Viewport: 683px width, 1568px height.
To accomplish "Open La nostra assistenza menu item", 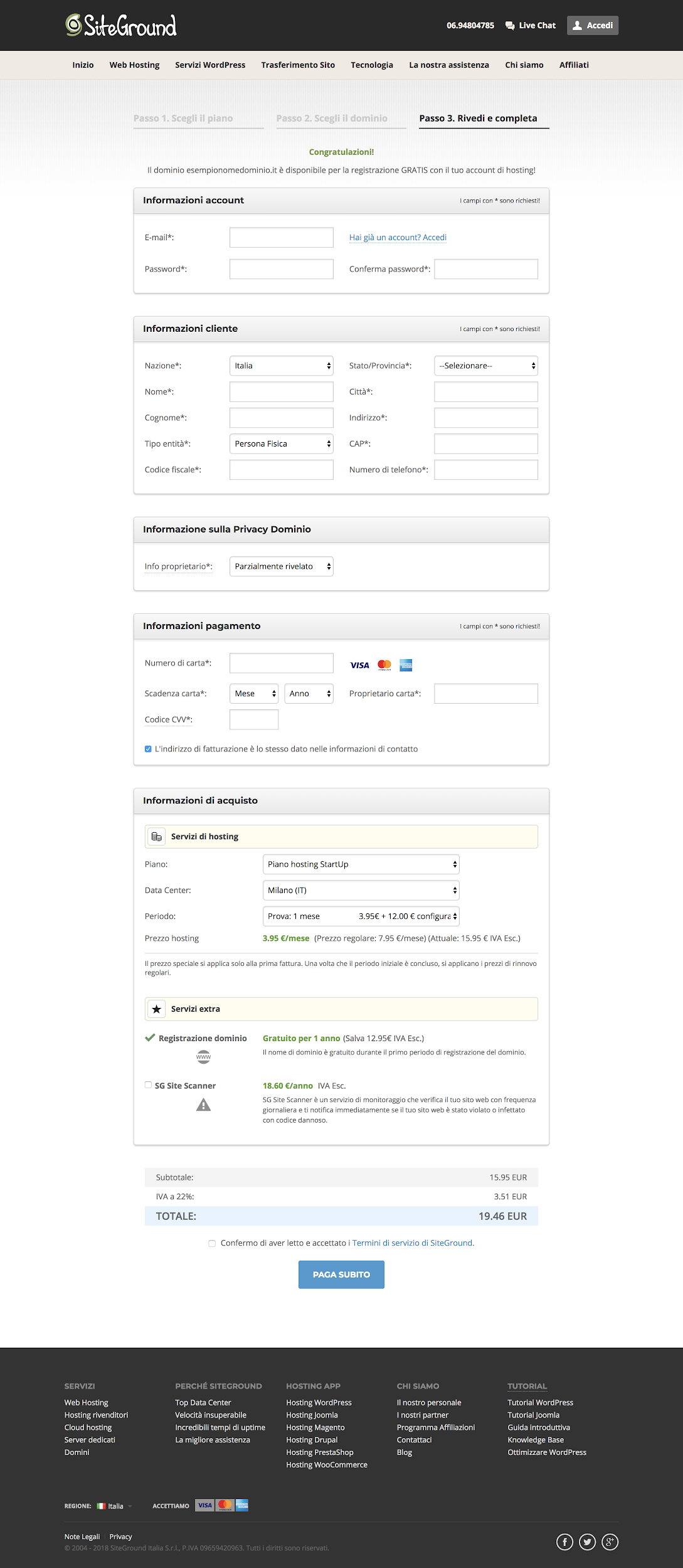I will click(x=449, y=65).
